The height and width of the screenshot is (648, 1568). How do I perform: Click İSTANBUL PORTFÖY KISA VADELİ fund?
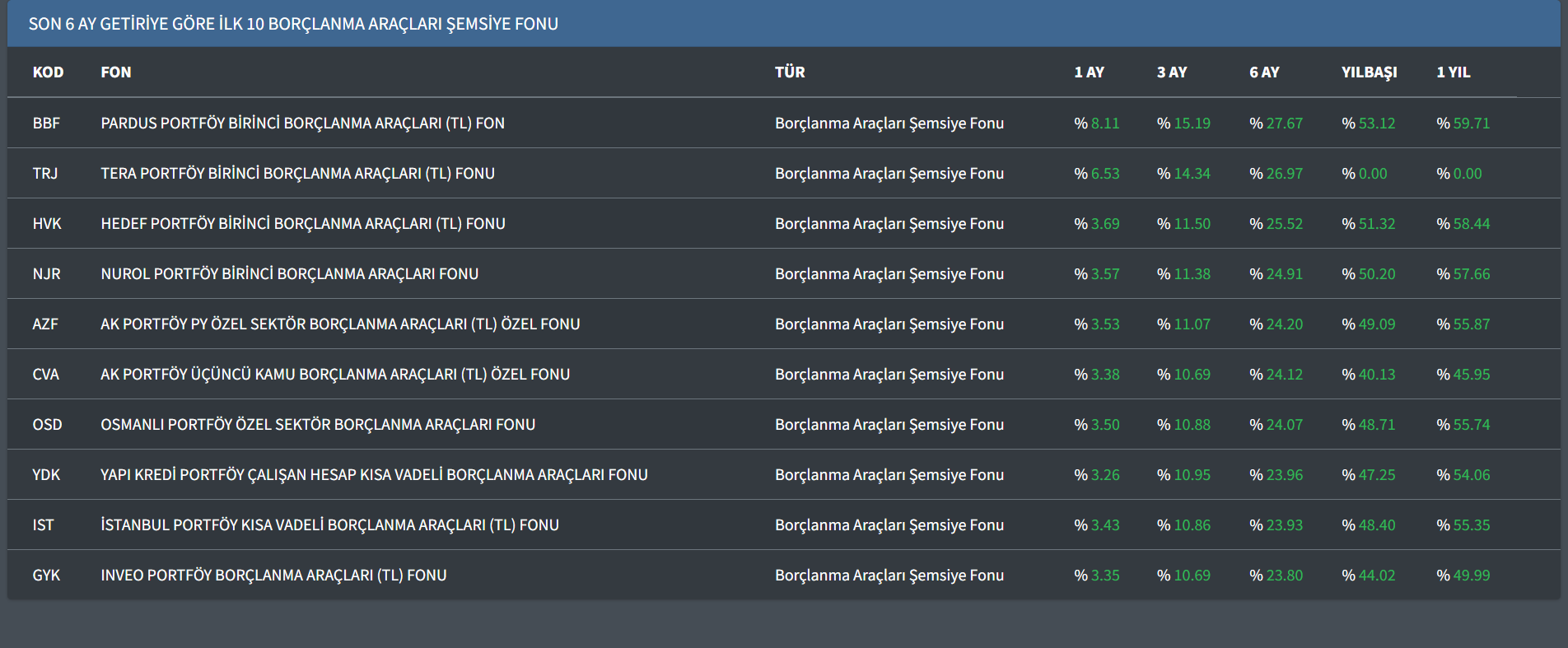(329, 525)
